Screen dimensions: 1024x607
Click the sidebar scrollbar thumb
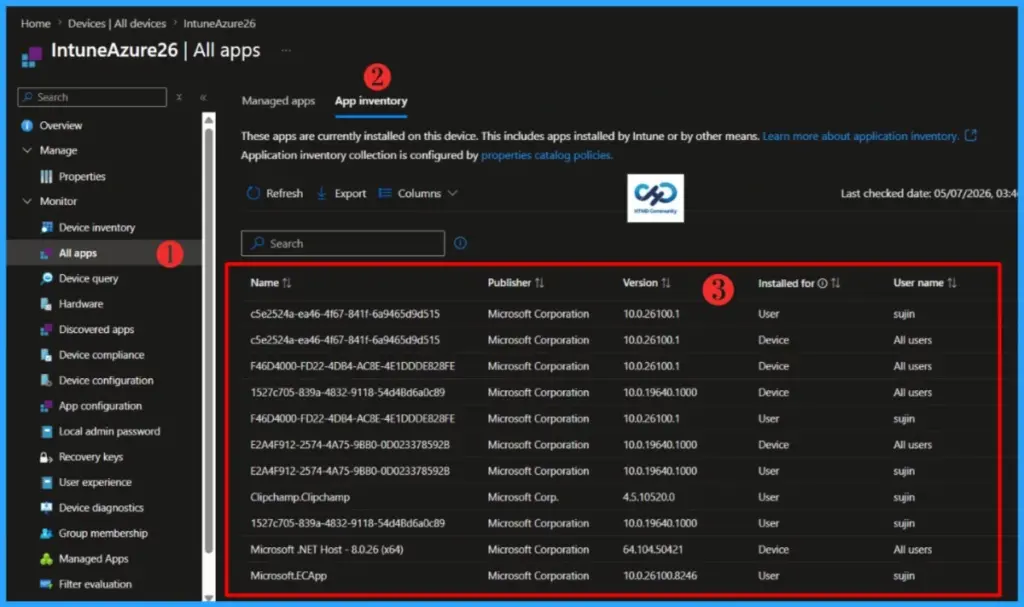click(208, 340)
